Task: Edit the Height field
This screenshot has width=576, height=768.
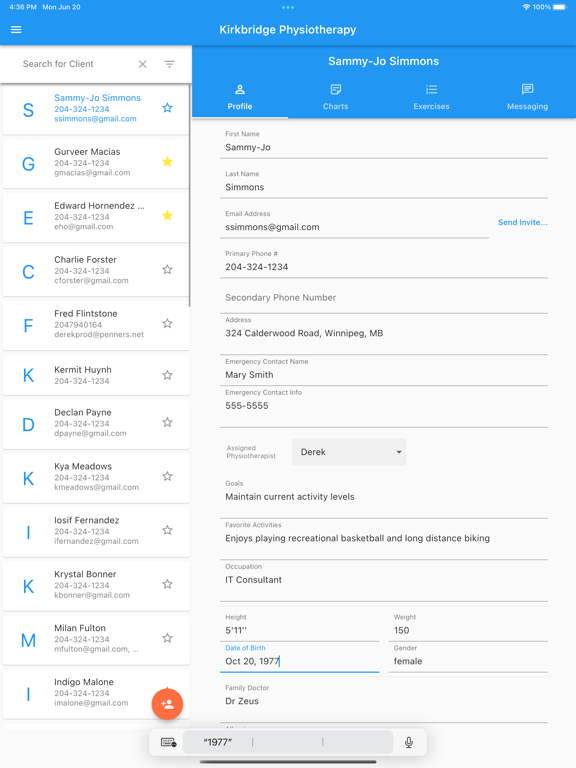Action: click(x=299, y=626)
